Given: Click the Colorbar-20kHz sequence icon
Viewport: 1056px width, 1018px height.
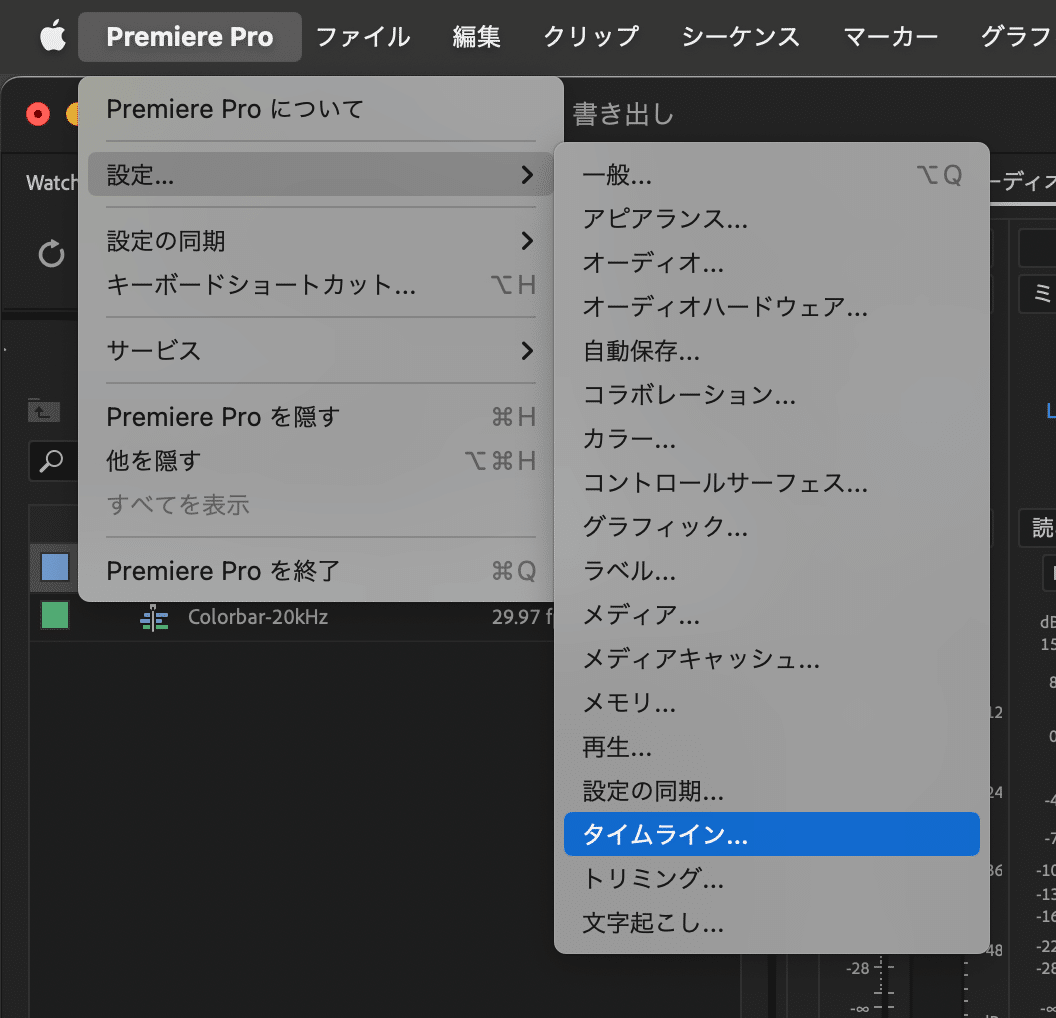Looking at the screenshot, I should [x=154, y=617].
